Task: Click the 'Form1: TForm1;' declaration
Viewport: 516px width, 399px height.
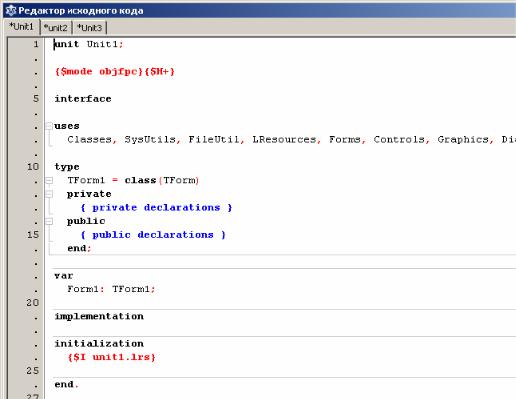Action: [x=111, y=289]
